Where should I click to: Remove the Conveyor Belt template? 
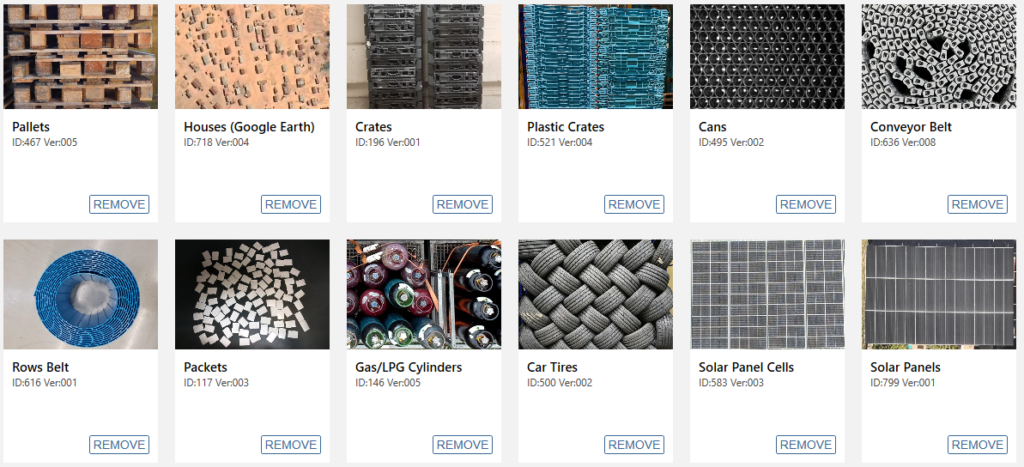(x=978, y=204)
